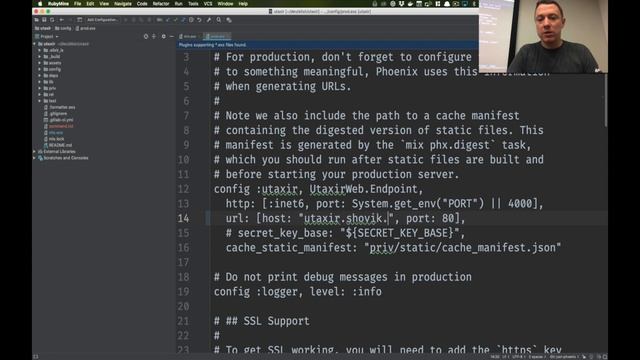The width and height of the screenshot is (640, 360).
Task: Open the VCS menu
Action: tap(208, 4)
